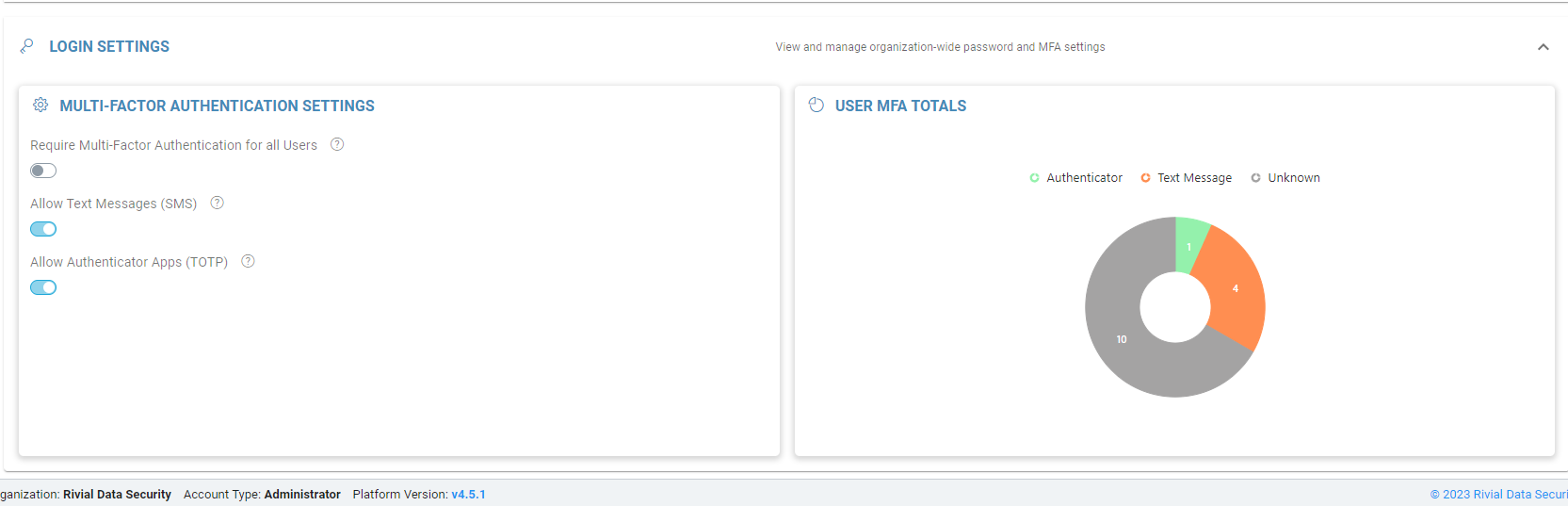
Task: Click the orange Text Message legend marker
Action: click(x=1145, y=178)
